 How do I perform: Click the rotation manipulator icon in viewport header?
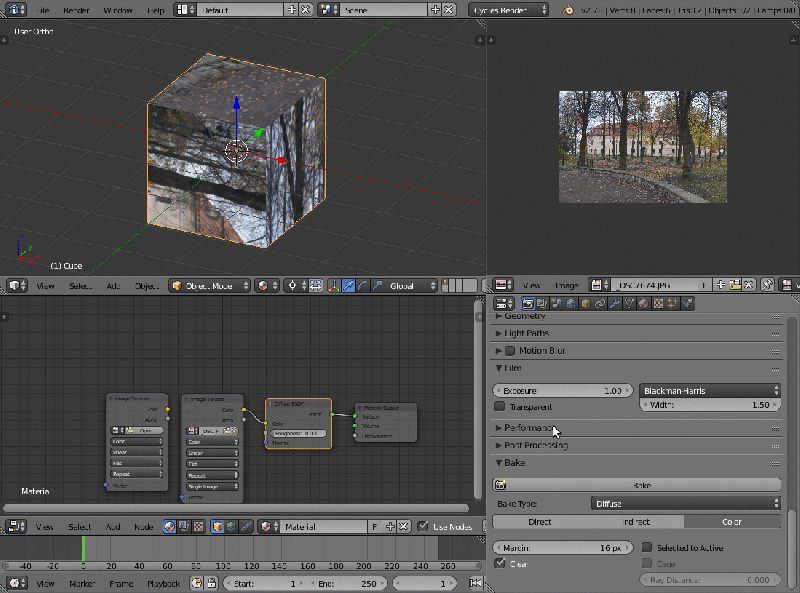361,285
